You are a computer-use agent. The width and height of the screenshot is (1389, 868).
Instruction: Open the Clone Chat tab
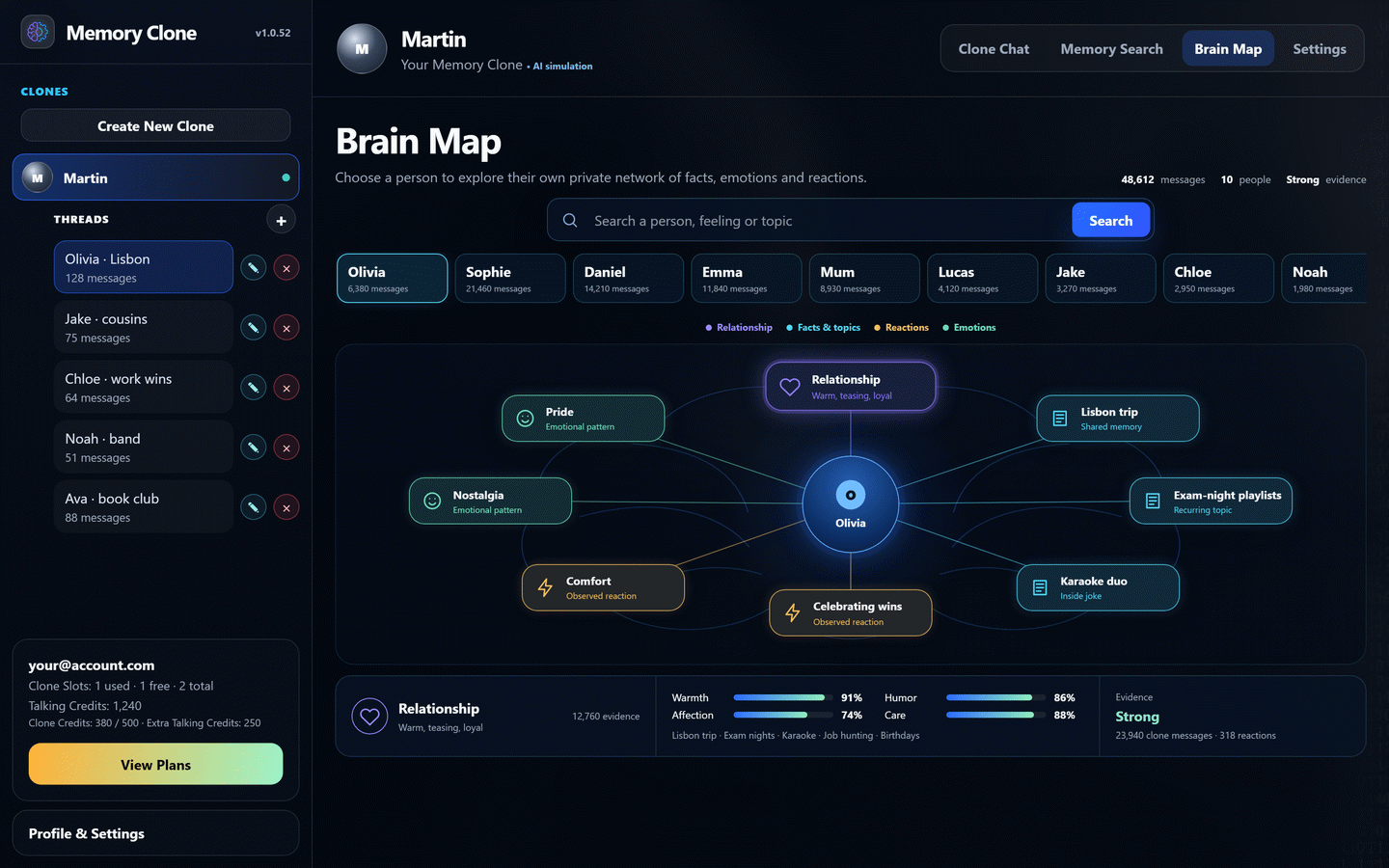[994, 49]
